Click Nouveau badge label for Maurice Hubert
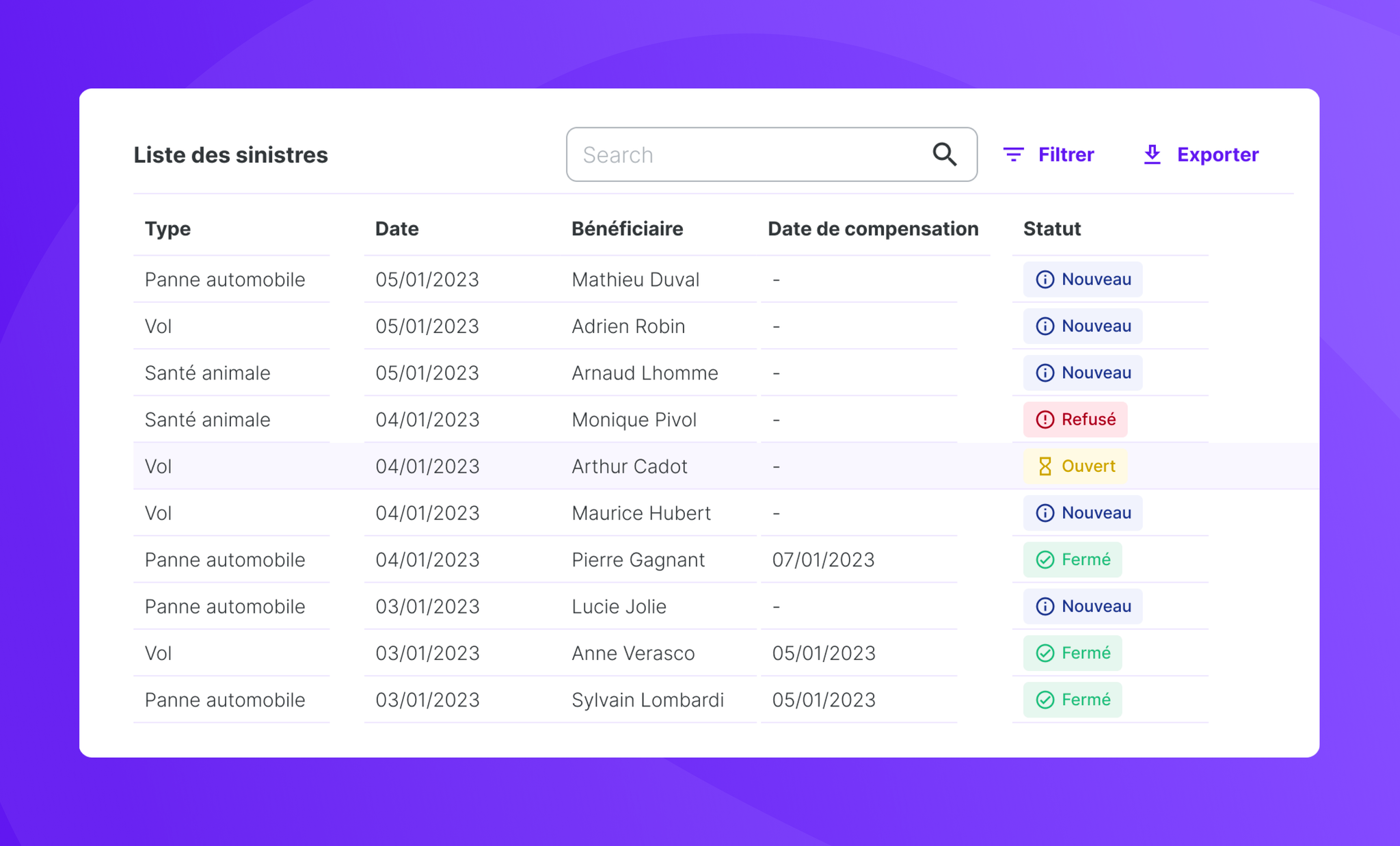This screenshot has height=846, width=1400. coord(1096,513)
